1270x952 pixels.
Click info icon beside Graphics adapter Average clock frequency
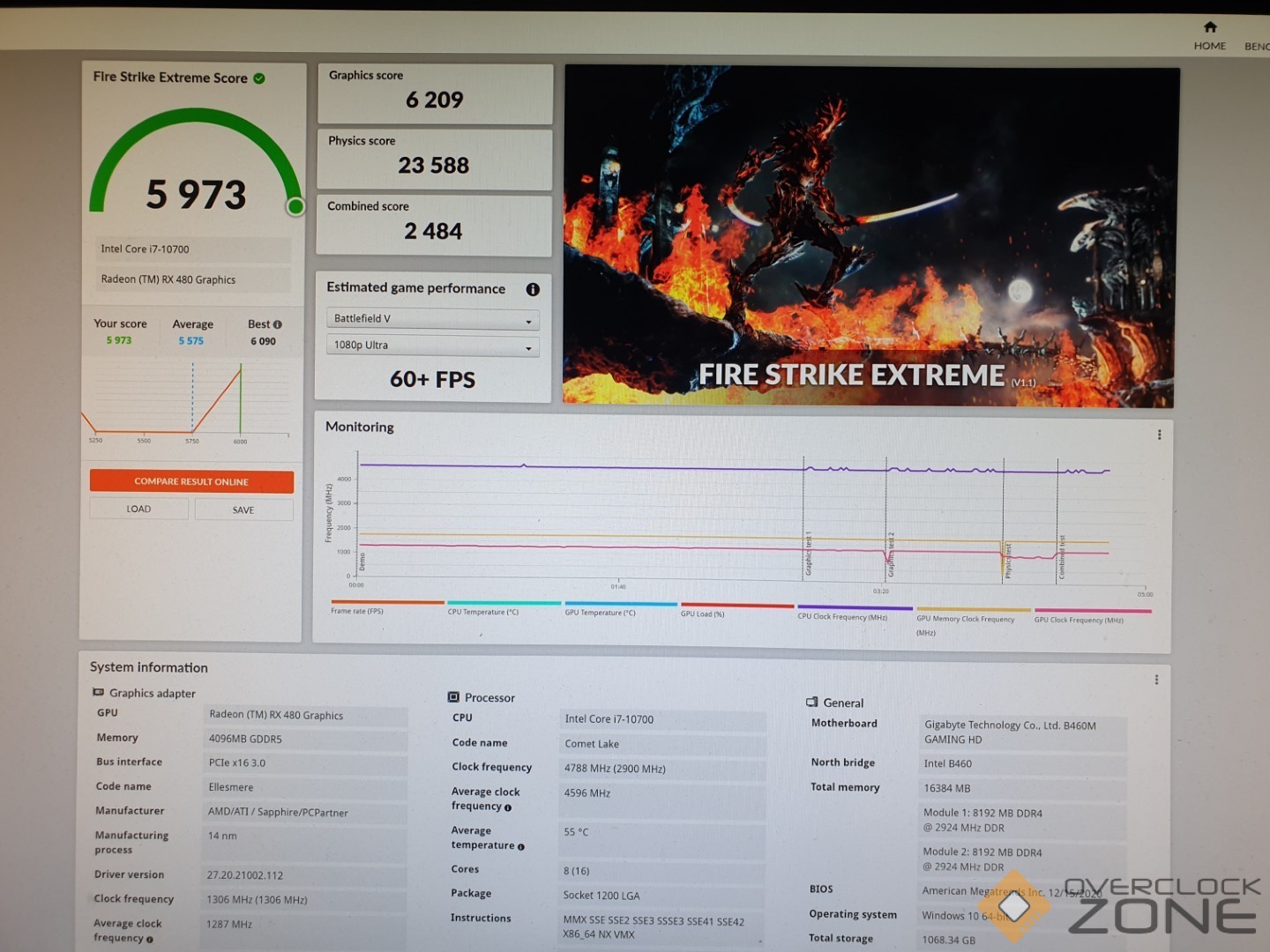149,940
